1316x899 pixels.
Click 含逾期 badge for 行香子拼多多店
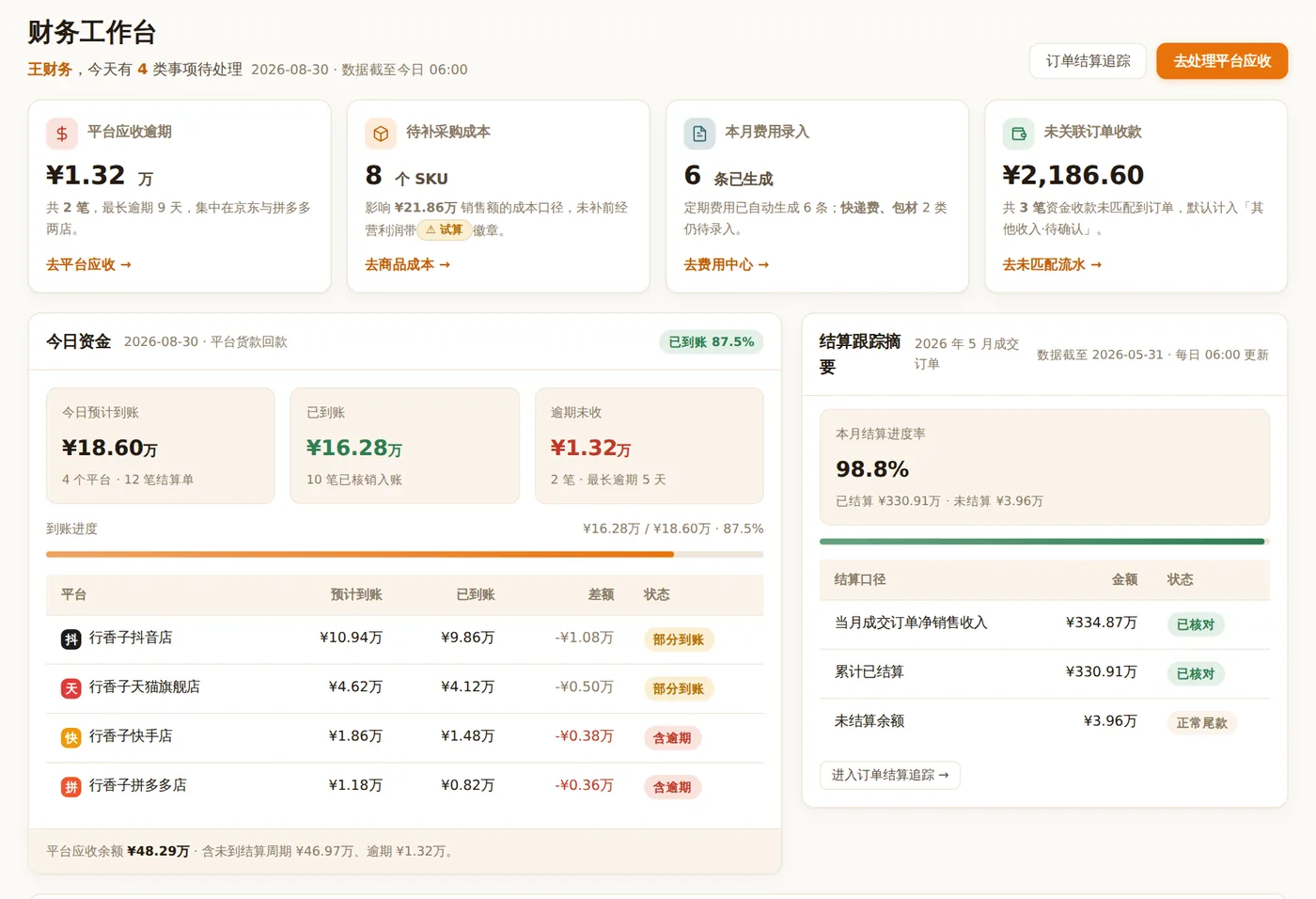672,786
